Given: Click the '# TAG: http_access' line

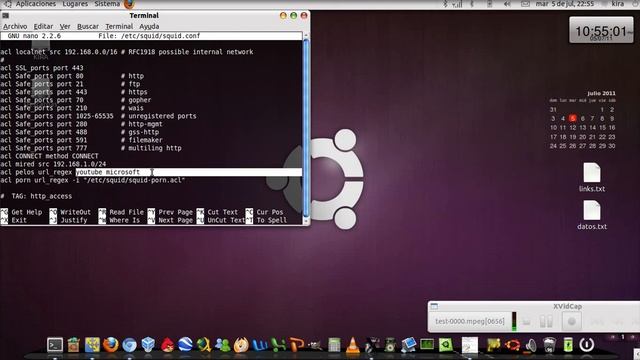Looking at the screenshot, I should 36,196.
